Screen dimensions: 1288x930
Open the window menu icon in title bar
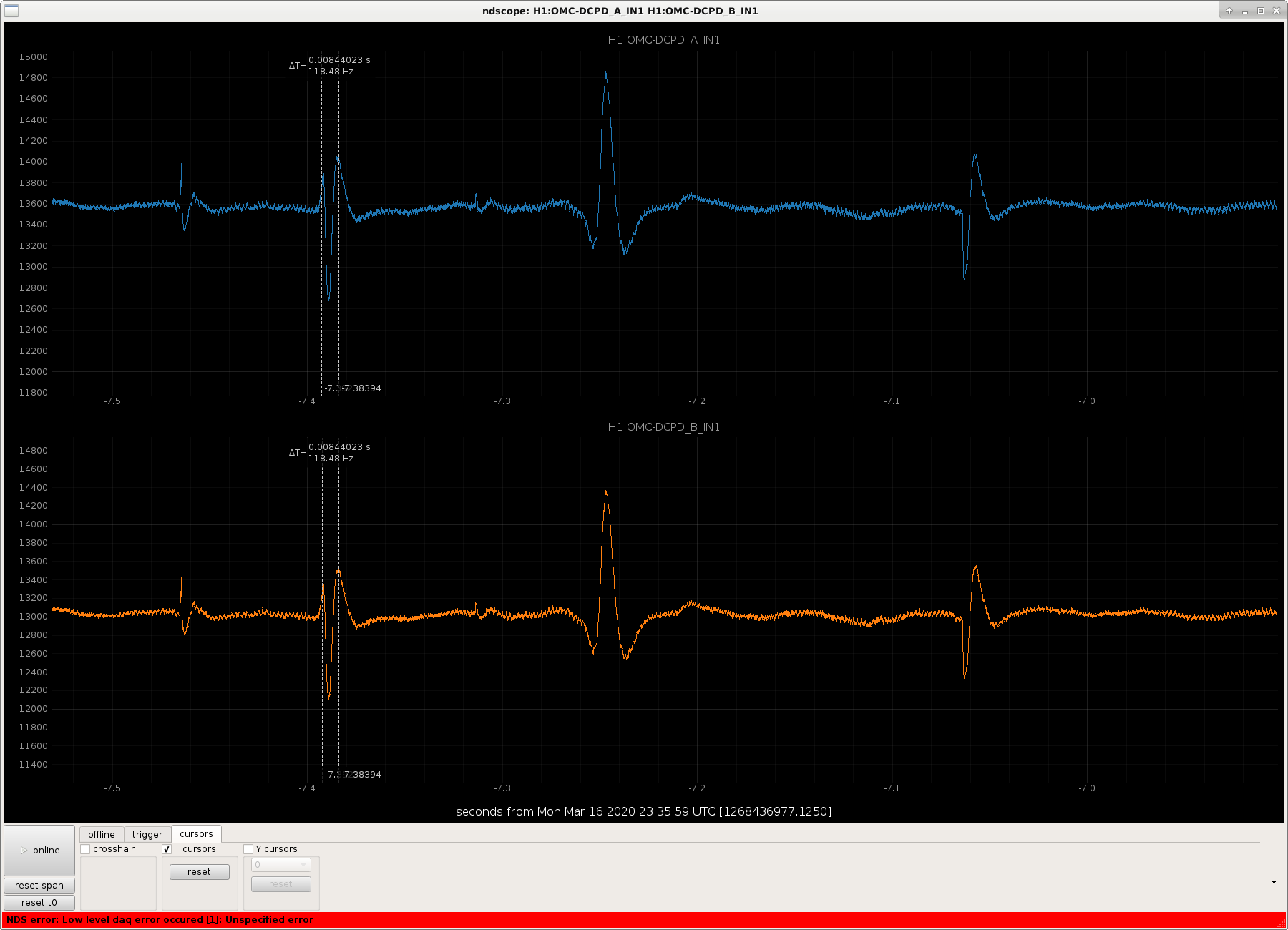(11, 11)
